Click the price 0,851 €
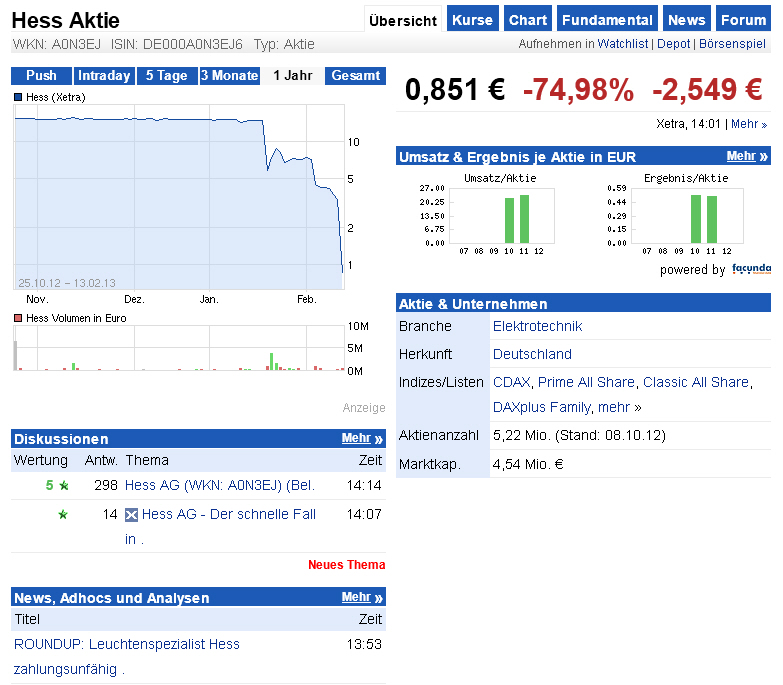Screen dimensions: 783x685 (x=454, y=89)
